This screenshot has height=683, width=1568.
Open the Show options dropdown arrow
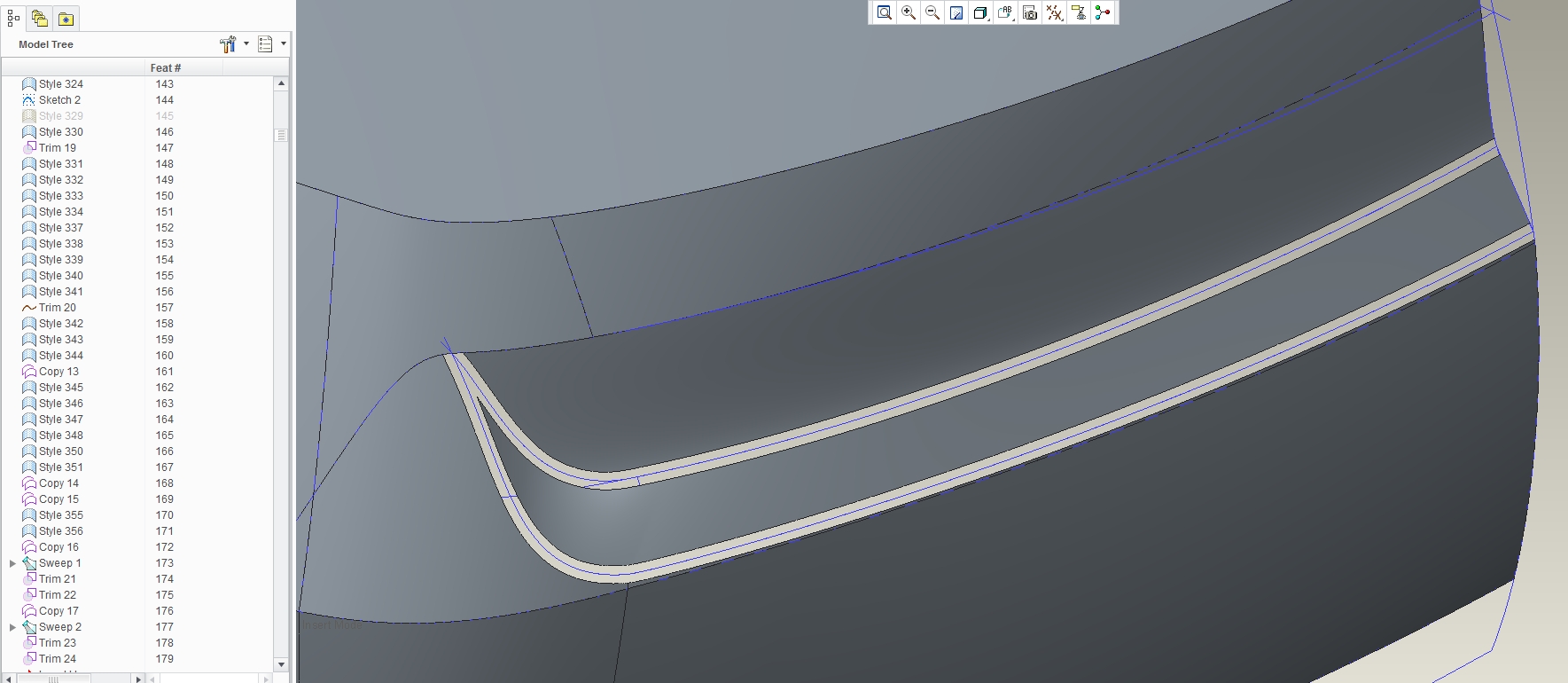click(x=284, y=43)
